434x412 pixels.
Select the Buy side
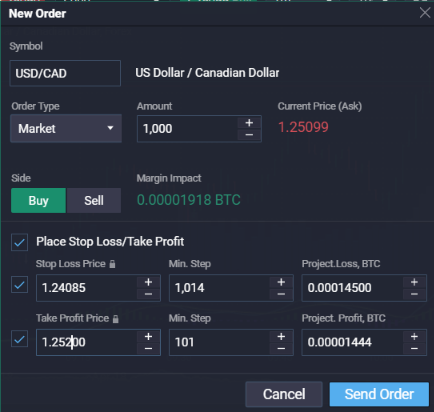(38, 201)
